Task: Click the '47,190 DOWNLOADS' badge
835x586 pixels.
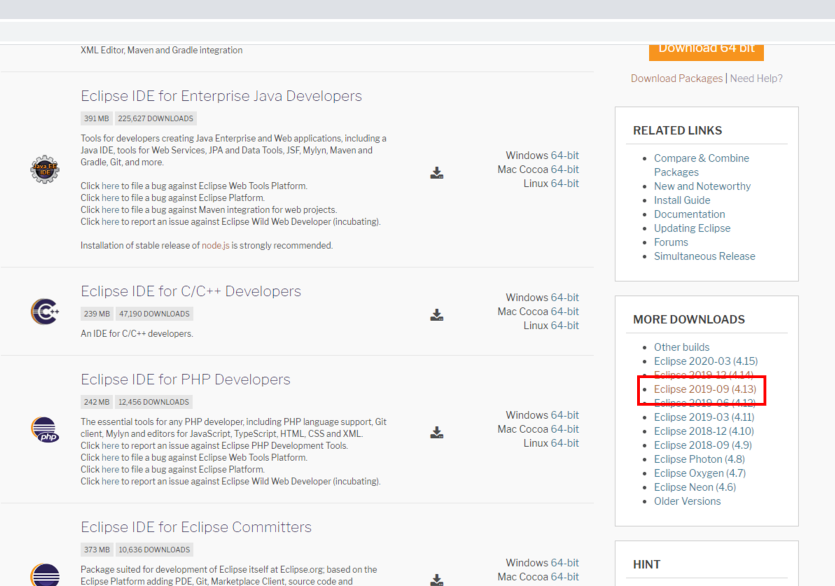Action: (154, 314)
